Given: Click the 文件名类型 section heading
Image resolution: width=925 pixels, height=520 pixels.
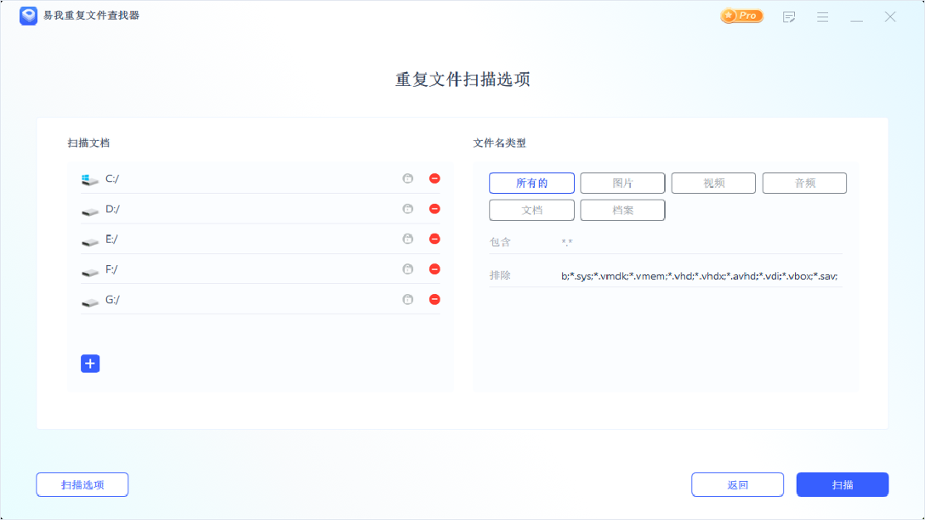Looking at the screenshot, I should tap(499, 143).
